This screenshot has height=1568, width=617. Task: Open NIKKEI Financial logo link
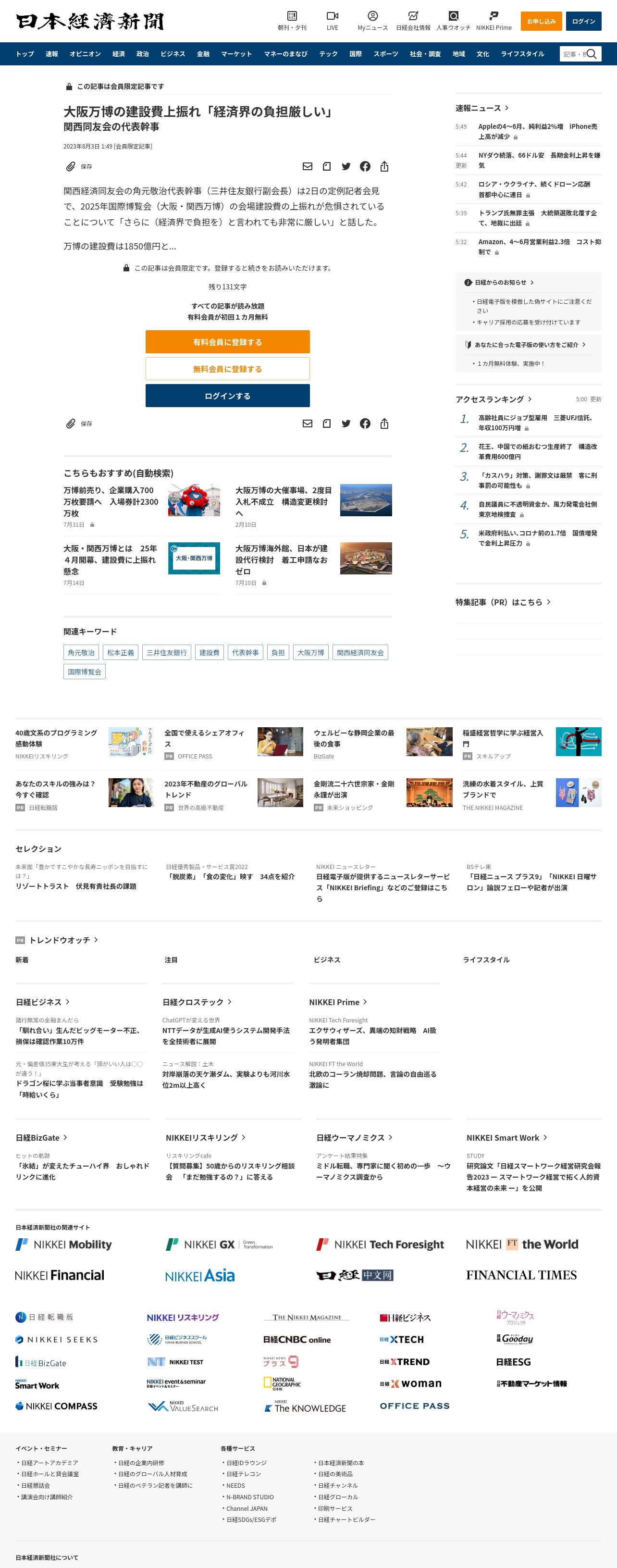click(60, 1275)
